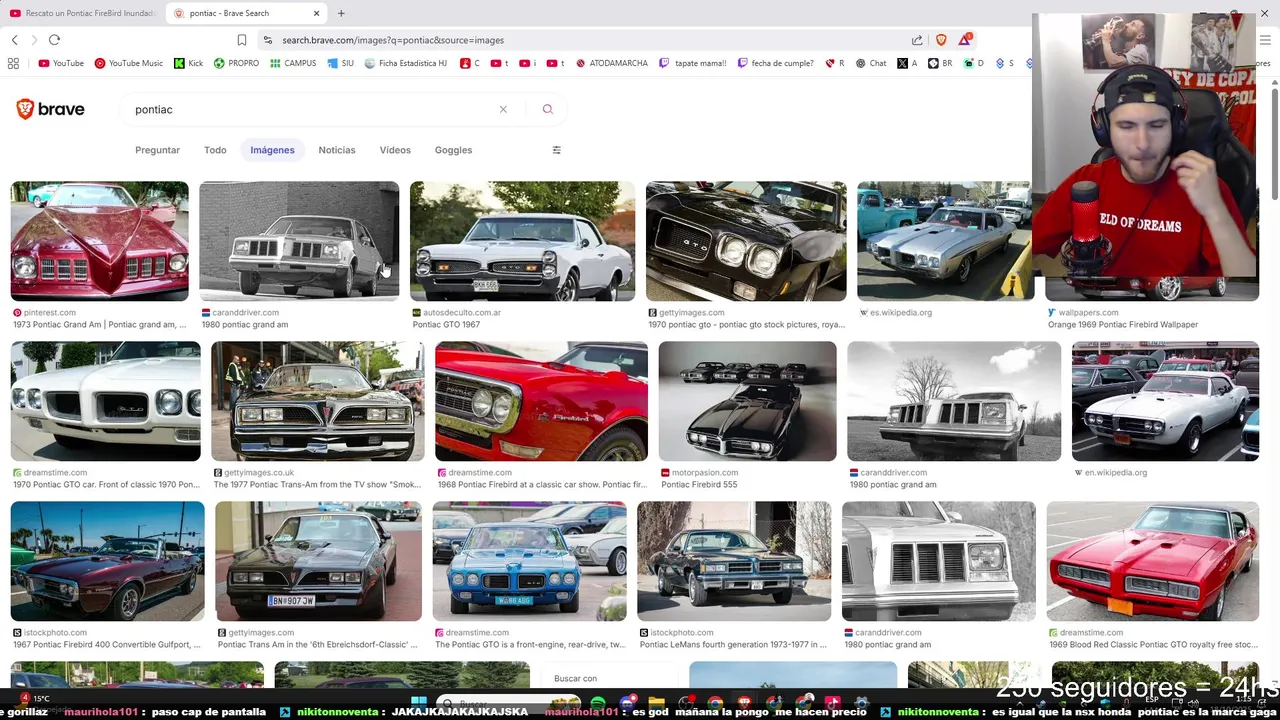Image resolution: width=1280 pixels, height=720 pixels.
Task: Select the Imágenes search tab
Action: 272,150
